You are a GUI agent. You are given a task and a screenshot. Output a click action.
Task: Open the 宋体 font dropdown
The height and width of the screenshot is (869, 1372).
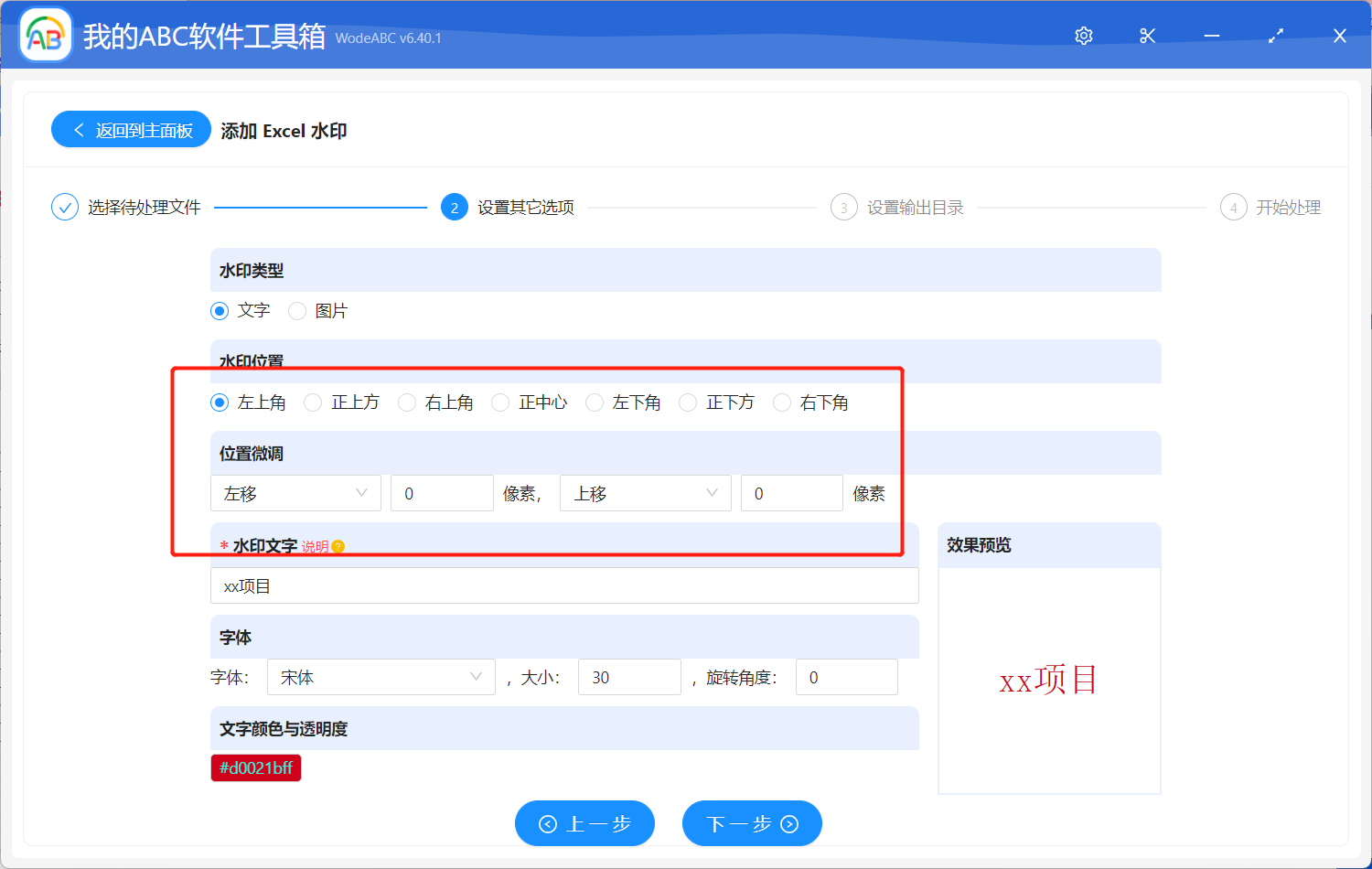[381, 677]
